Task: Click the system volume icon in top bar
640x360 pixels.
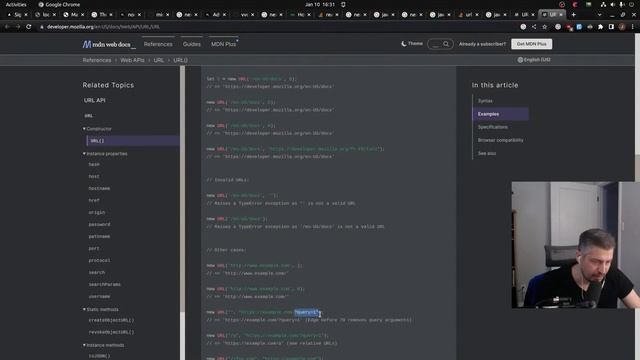Action: [613, 4]
